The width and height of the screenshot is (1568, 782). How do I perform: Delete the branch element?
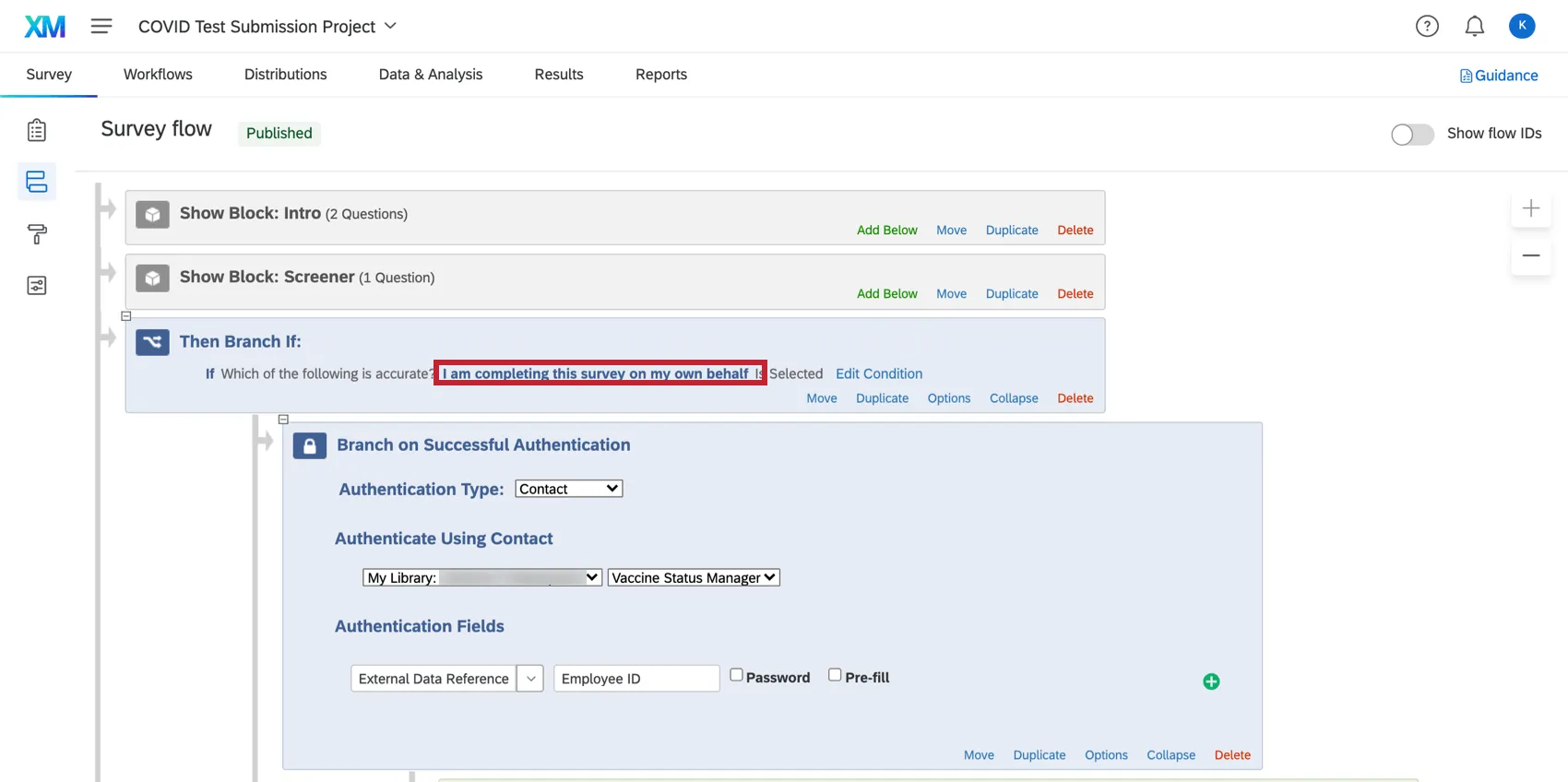pyautogui.click(x=1075, y=398)
